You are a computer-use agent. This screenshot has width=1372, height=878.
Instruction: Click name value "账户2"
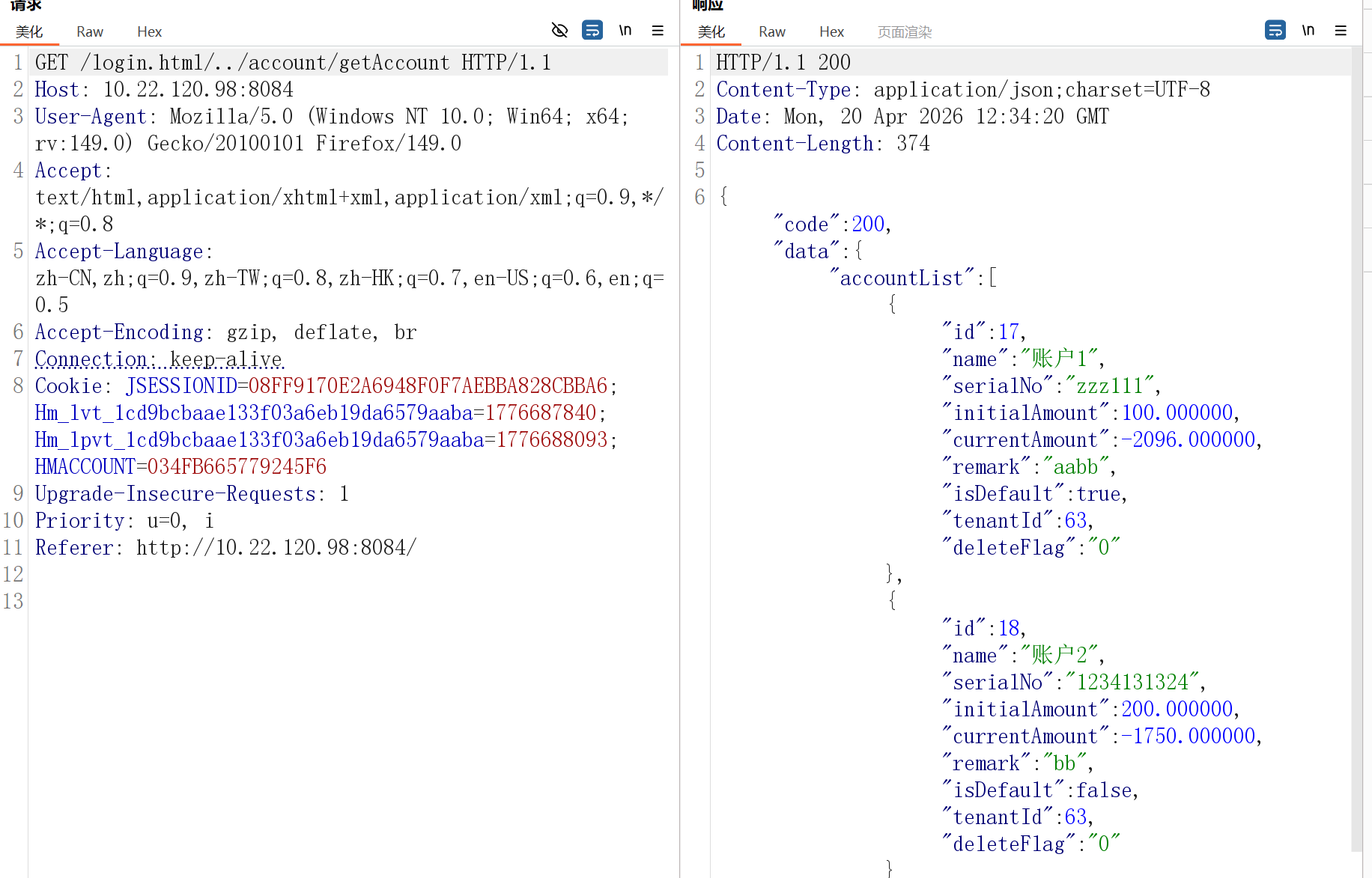point(1060,655)
